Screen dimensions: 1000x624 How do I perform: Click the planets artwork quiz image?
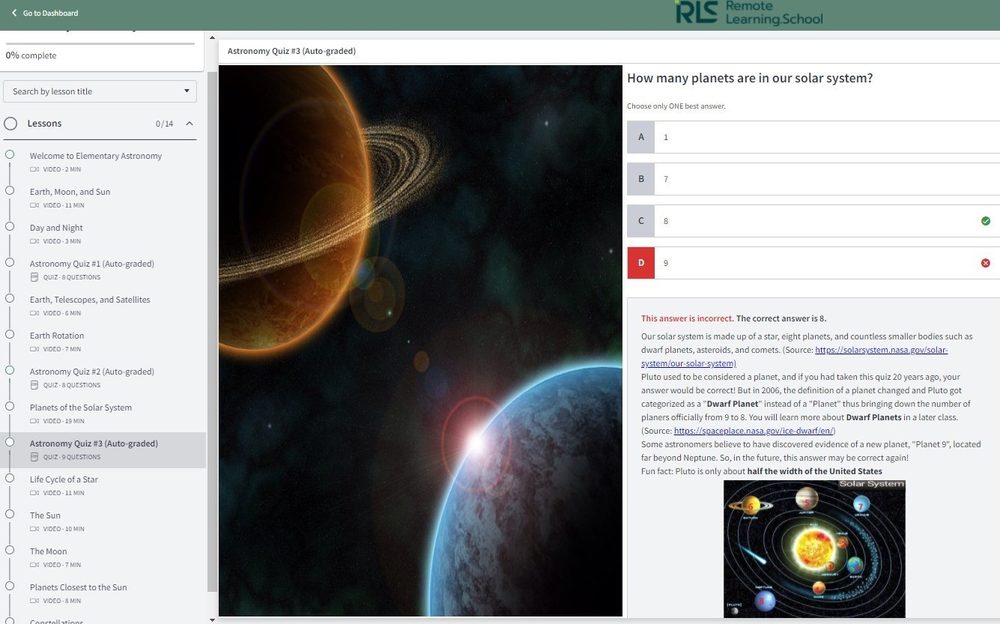pos(420,341)
